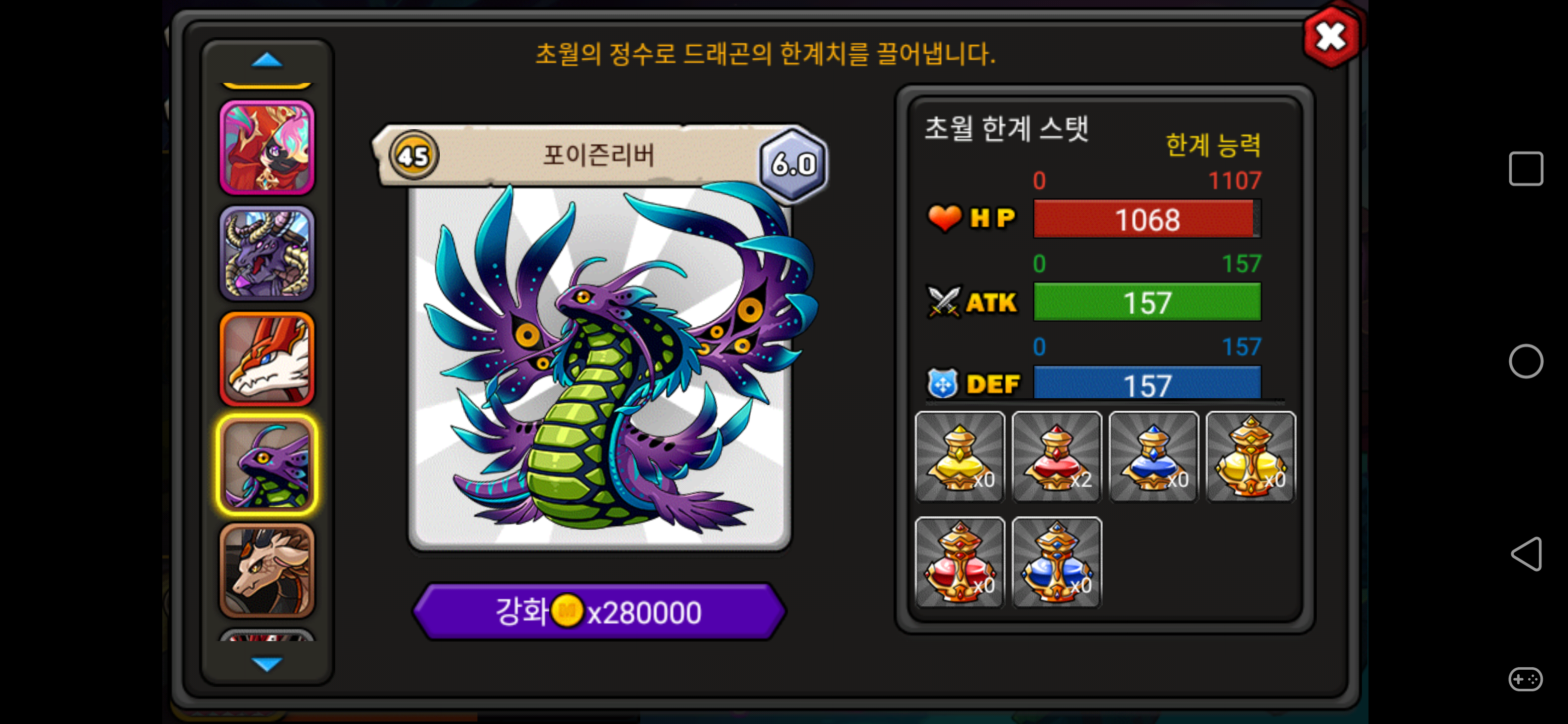Choose the horned purple dragon portrait

pyautogui.click(x=267, y=253)
